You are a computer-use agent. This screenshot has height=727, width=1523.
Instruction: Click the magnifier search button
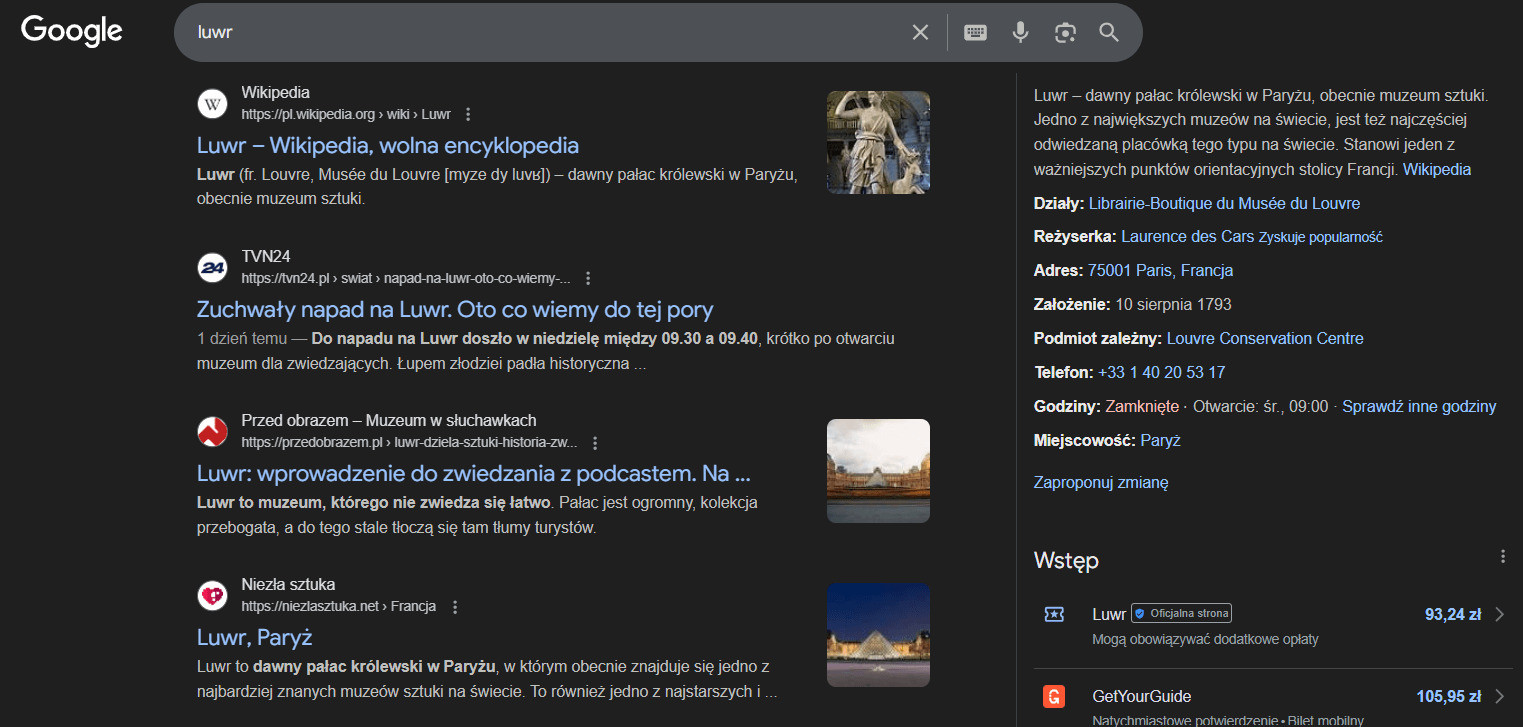coord(1109,33)
